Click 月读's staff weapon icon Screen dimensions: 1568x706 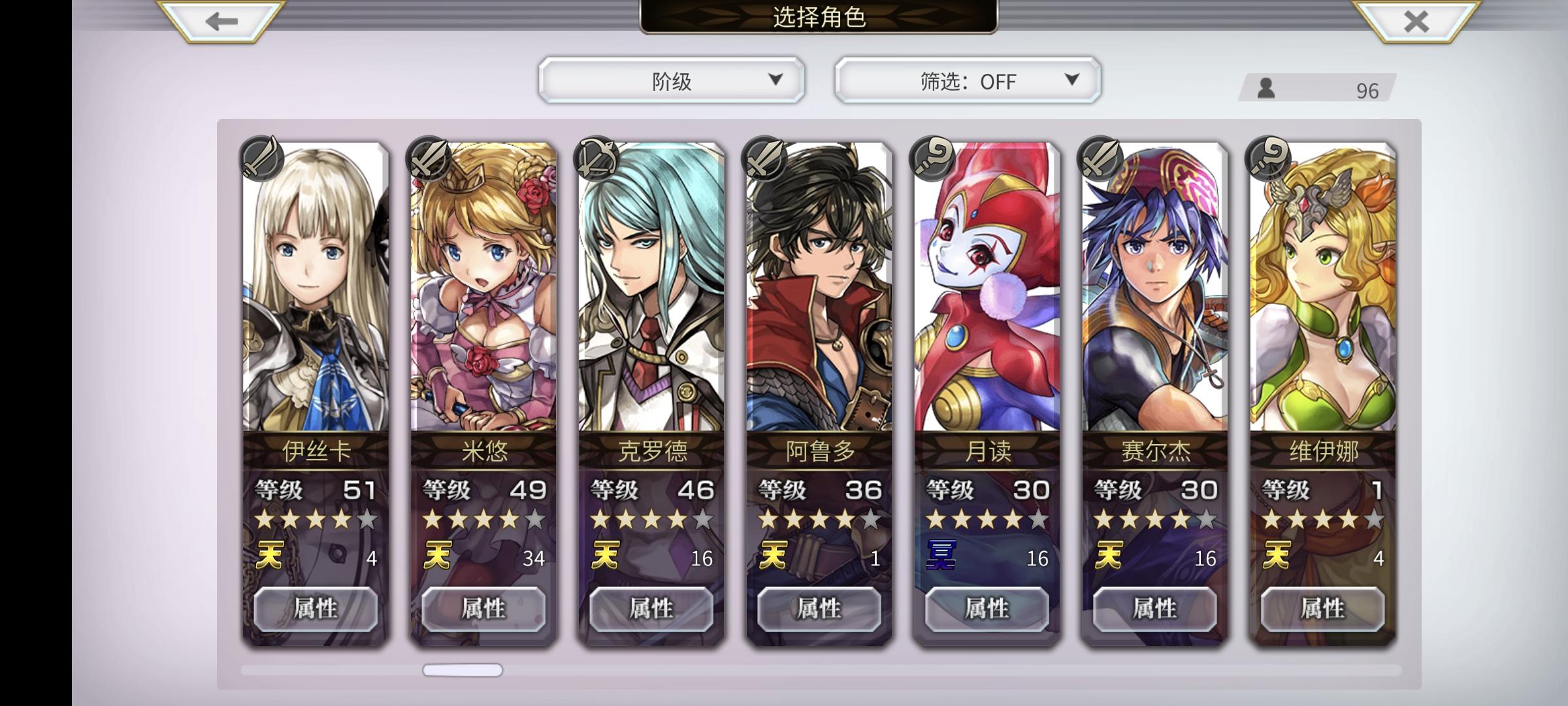[x=932, y=158]
